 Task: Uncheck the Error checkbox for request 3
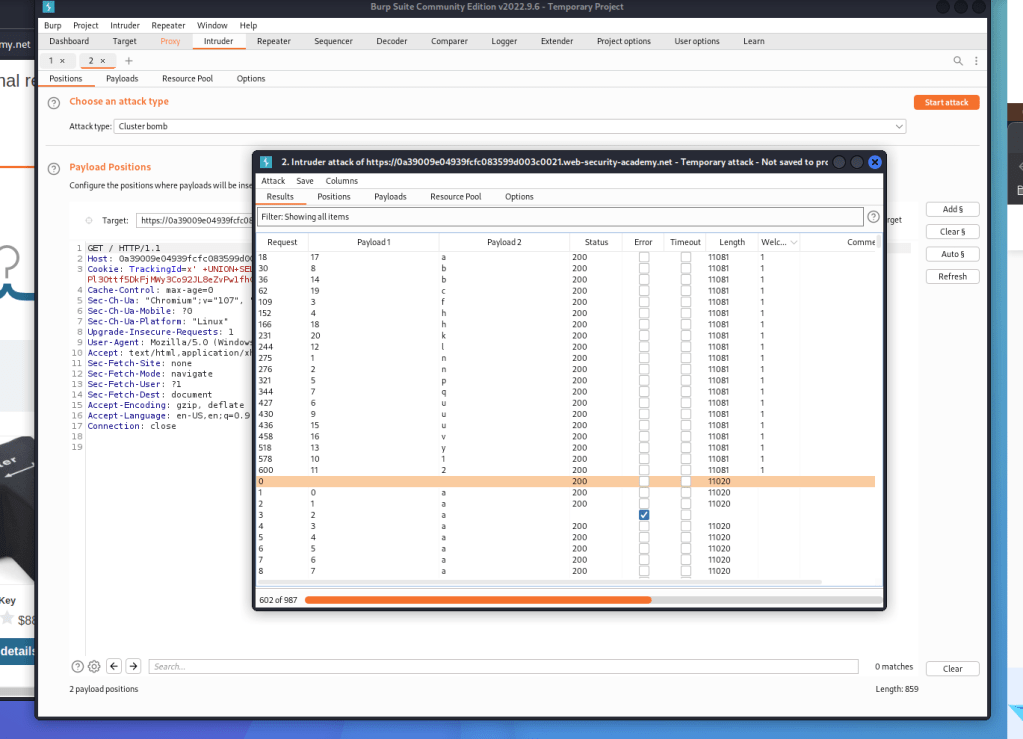(x=644, y=515)
